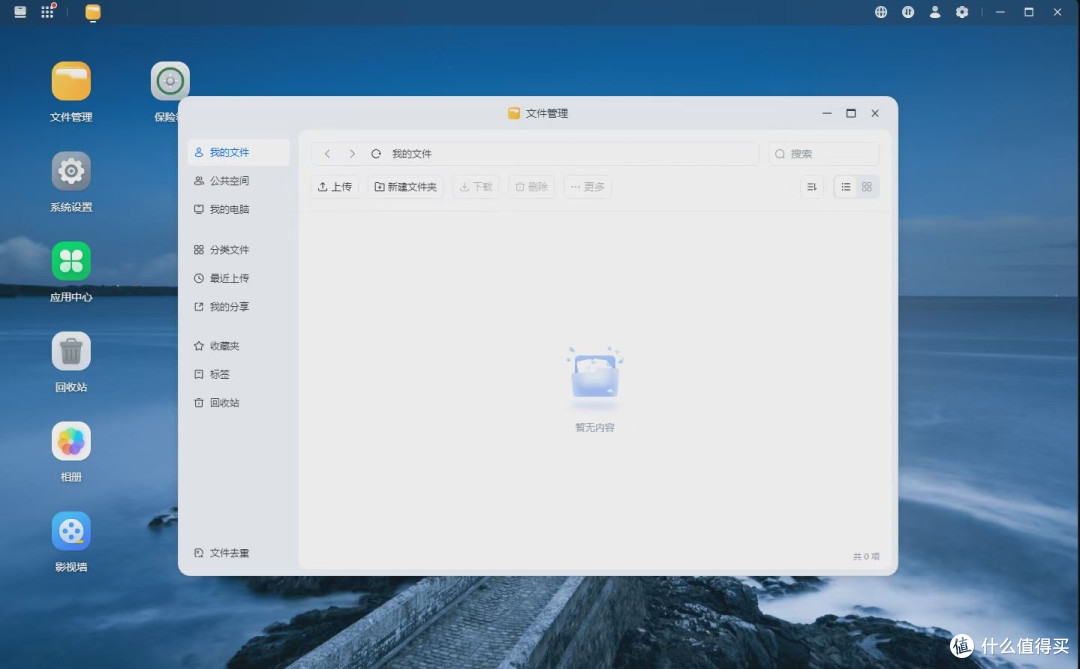Open the 回收站 desktop icon
Viewport: 1080px width, 669px height.
pos(71,351)
